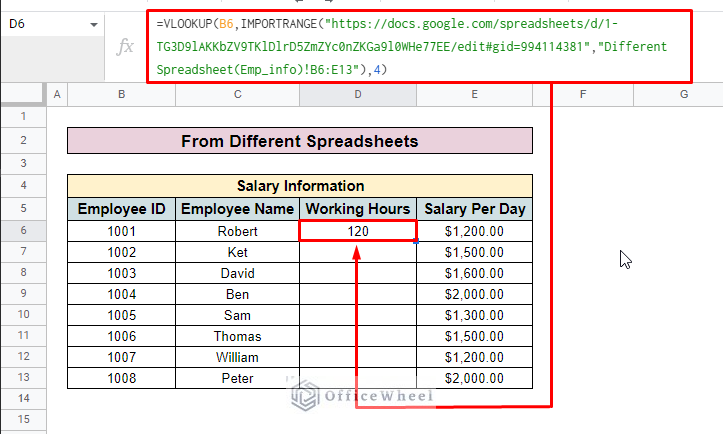The width and height of the screenshot is (723, 434).
Task: Click 'Employee Name' column header cell
Action: (x=237, y=209)
